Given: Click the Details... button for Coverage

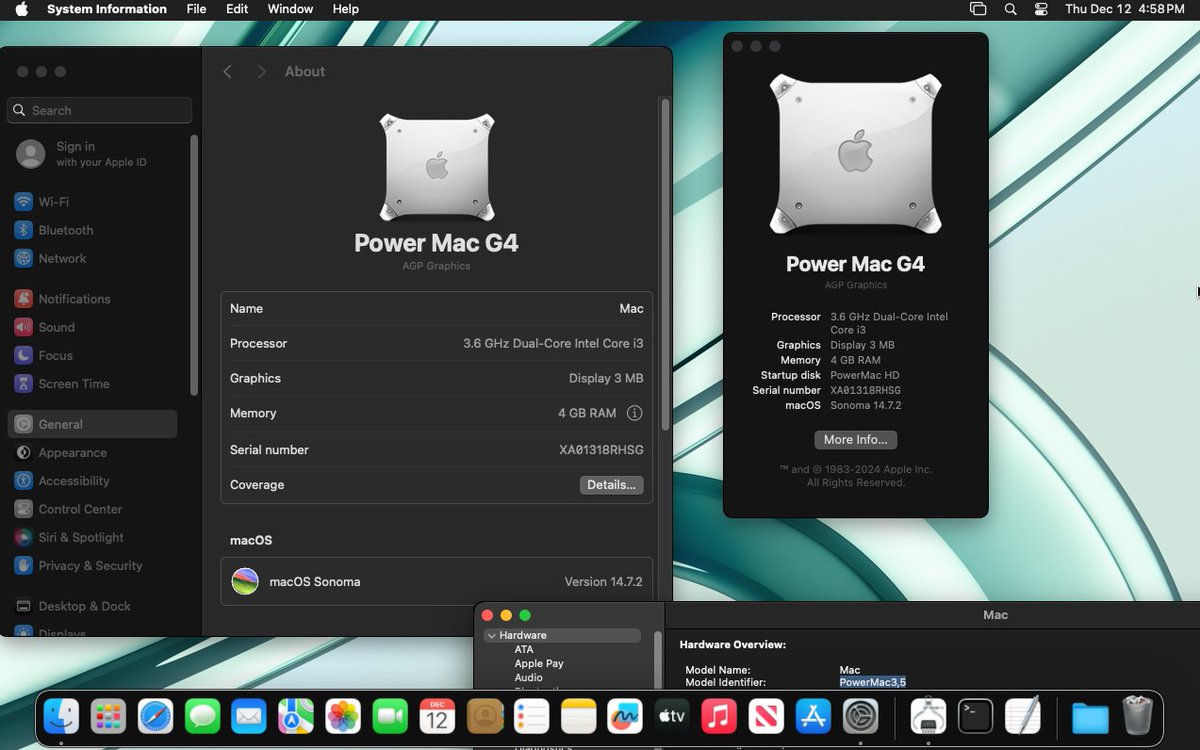Looking at the screenshot, I should 611,485.
